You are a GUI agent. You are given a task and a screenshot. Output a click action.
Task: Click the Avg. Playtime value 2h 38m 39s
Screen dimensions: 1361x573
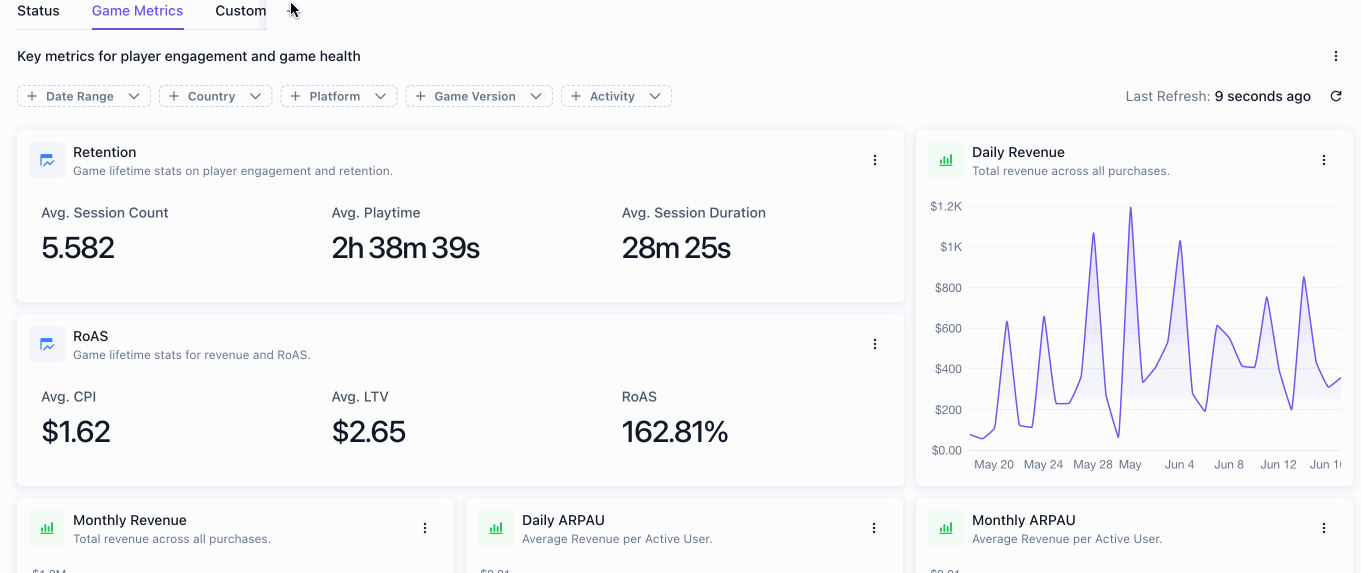tap(406, 248)
